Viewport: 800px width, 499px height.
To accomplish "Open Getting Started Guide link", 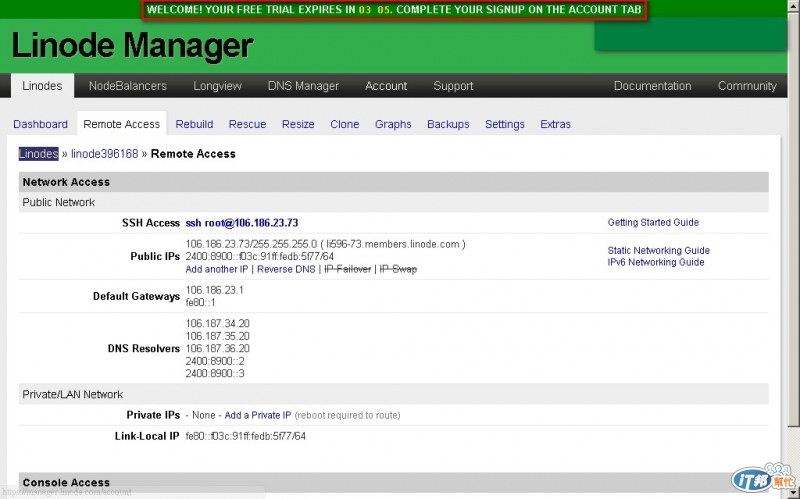I will click(653, 222).
